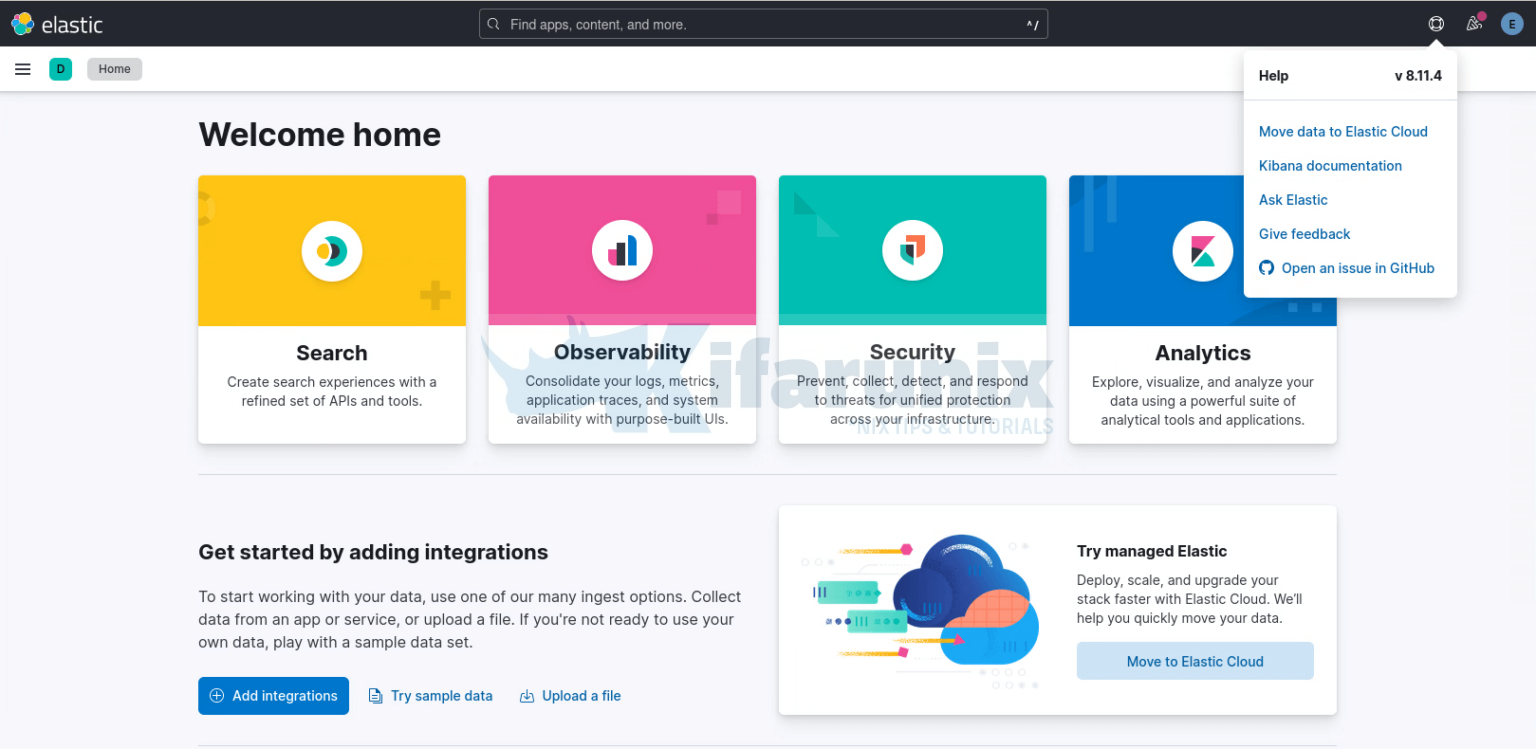Click the Security solution icon
Screen dimensions: 1536x749
coord(912,250)
